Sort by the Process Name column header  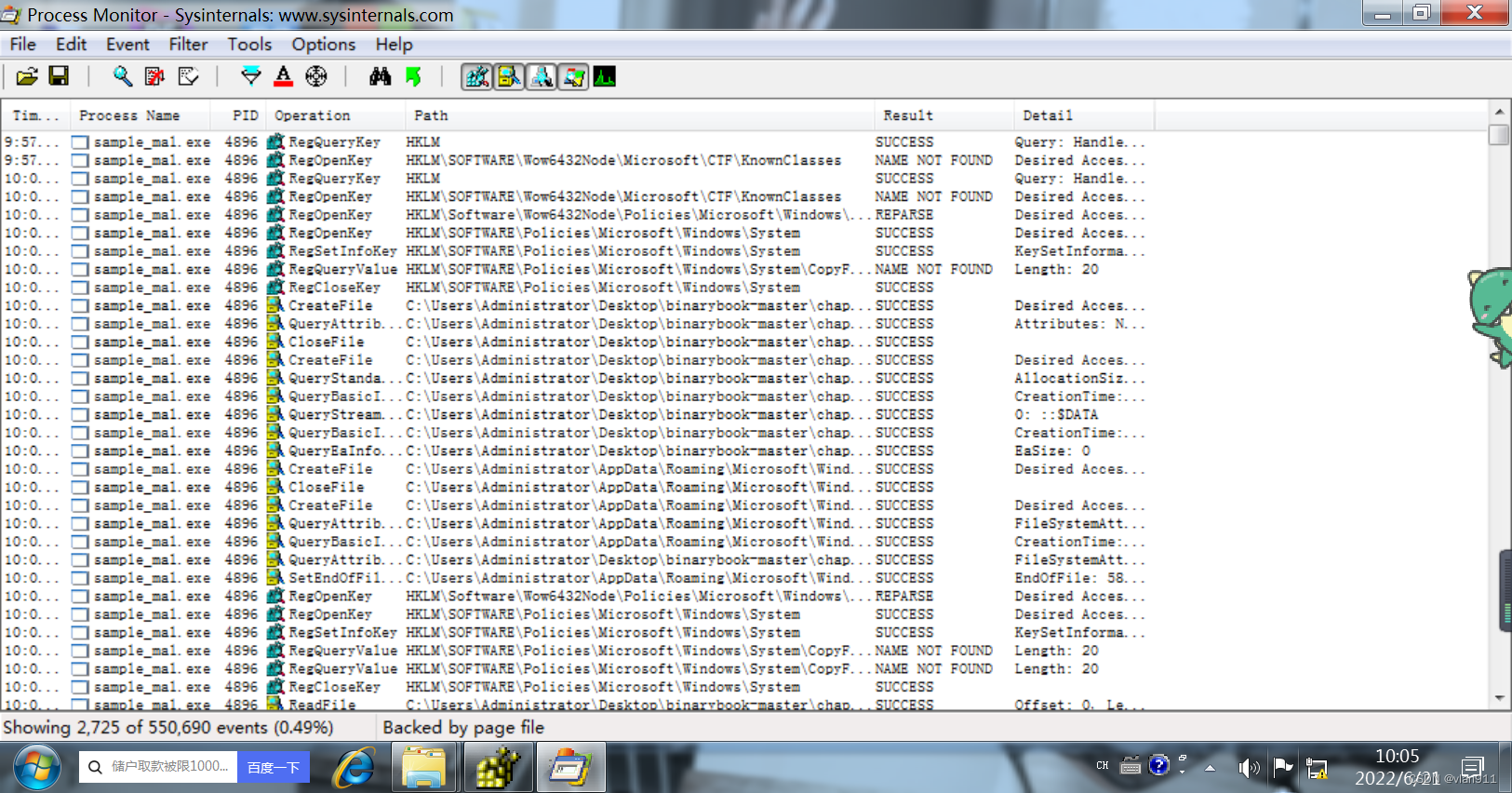click(x=140, y=115)
